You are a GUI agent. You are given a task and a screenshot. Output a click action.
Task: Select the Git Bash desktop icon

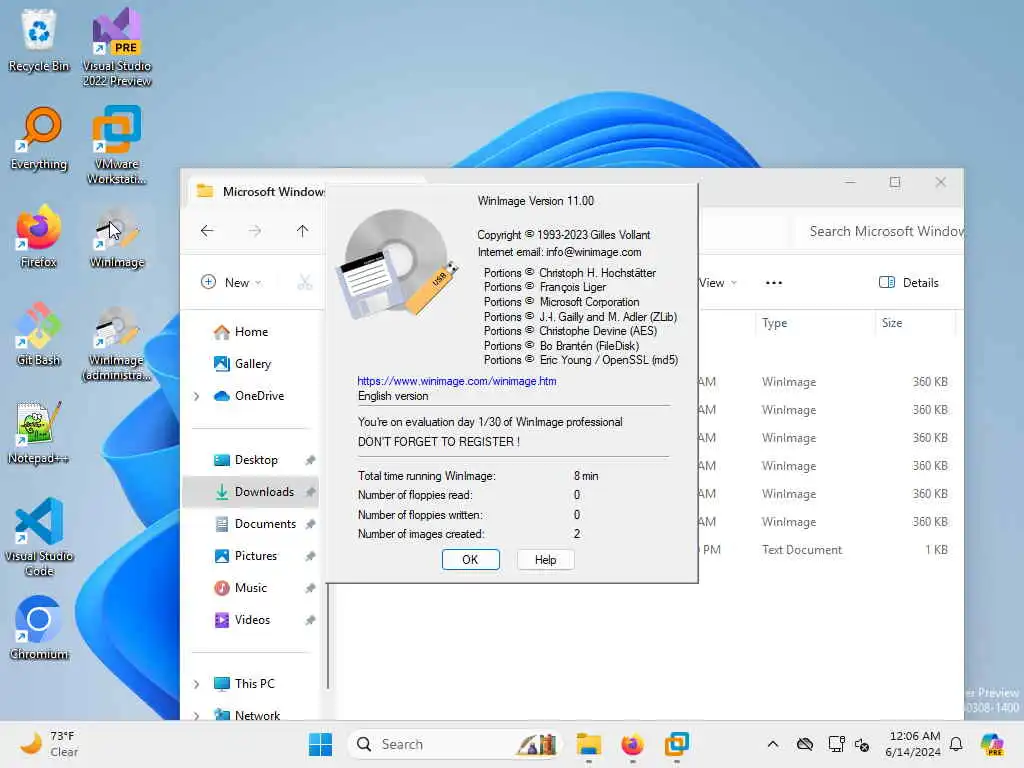pos(39,335)
